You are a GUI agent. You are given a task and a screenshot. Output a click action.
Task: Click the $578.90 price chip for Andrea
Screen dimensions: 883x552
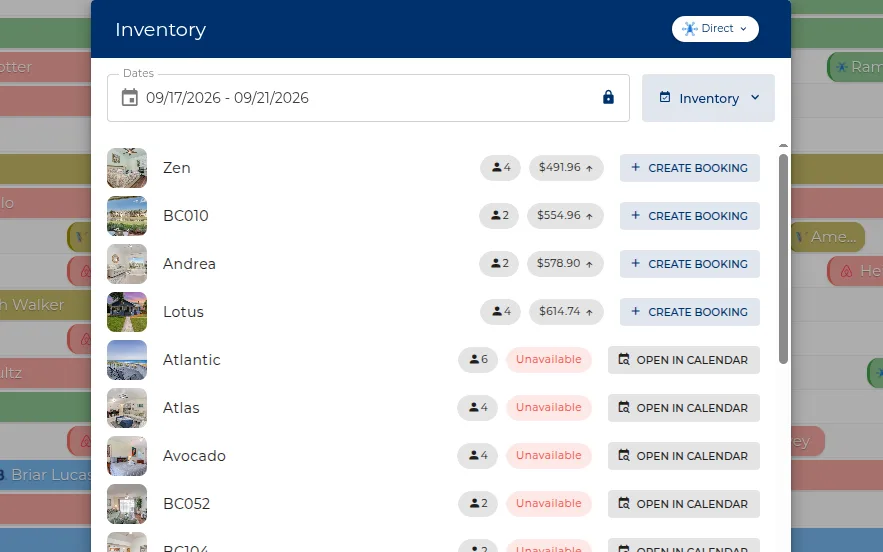click(565, 264)
